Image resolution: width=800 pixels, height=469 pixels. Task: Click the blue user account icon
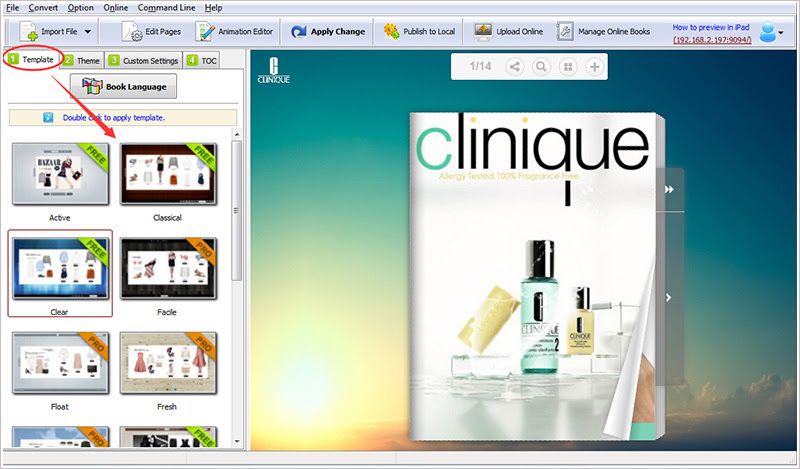click(767, 32)
